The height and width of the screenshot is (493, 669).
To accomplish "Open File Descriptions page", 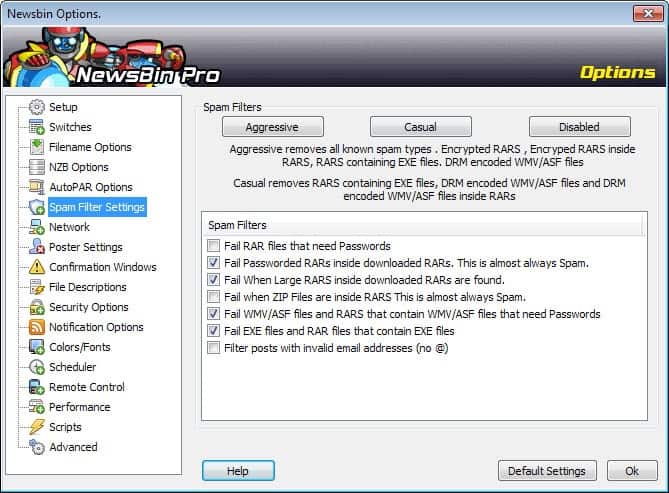I will point(87,287).
